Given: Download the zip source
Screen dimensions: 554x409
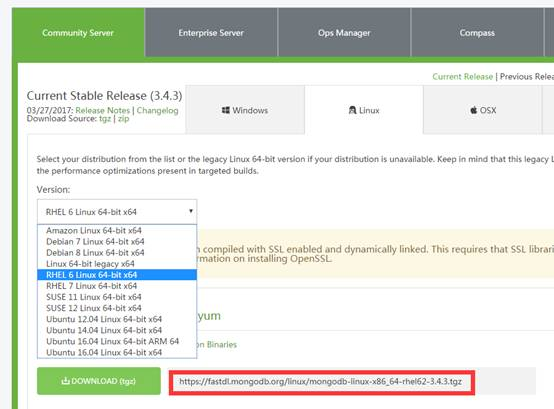Looking at the screenshot, I should [x=123, y=119].
